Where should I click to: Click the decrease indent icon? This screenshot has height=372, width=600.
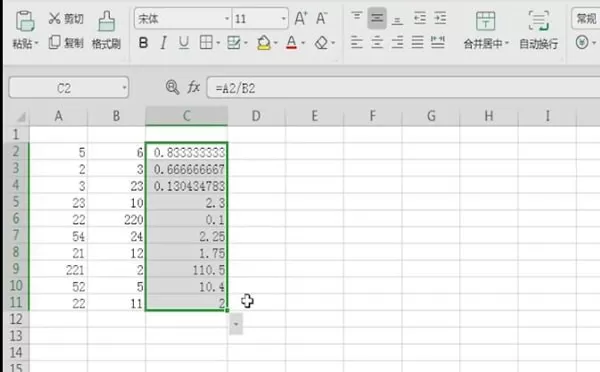coord(420,18)
